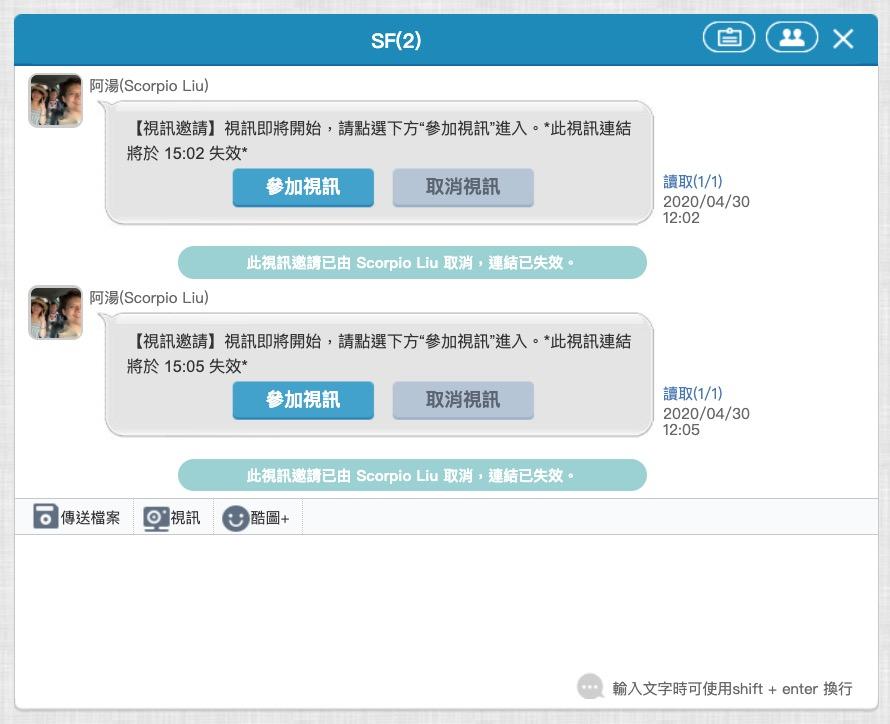The height and width of the screenshot is (724, 890).
Task: Click invitation text expiring at 15:05
Action: (379, 353)
